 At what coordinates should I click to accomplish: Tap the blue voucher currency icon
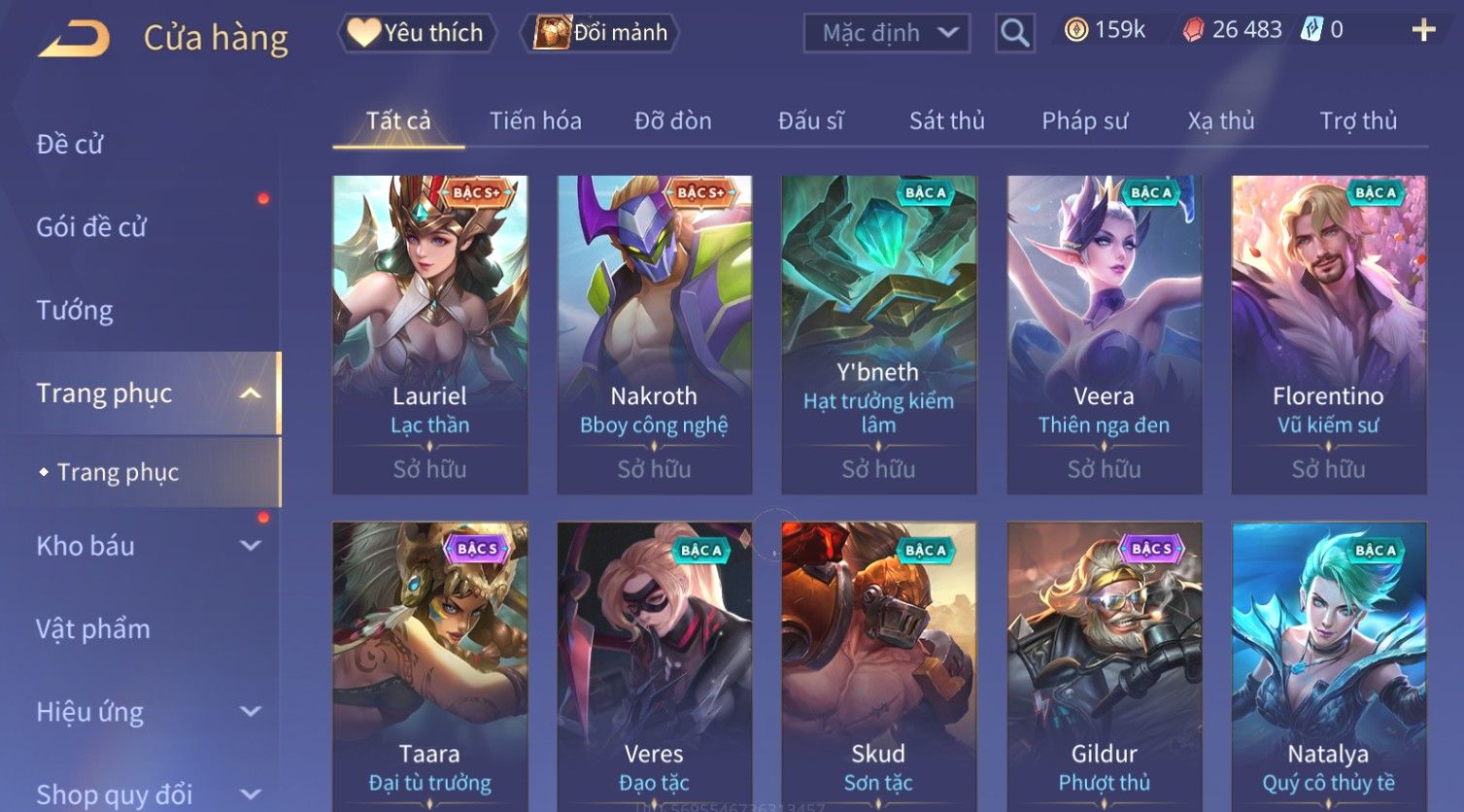click(x=1311, y=30)
